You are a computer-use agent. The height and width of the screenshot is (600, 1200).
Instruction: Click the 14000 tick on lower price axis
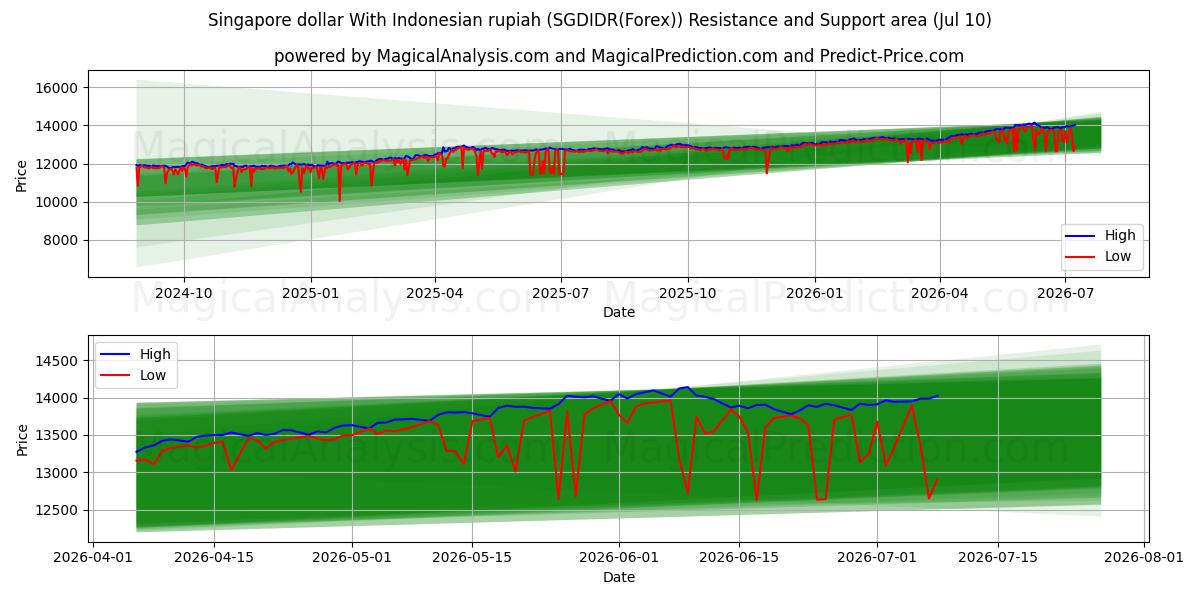click(x=58, y=398)
